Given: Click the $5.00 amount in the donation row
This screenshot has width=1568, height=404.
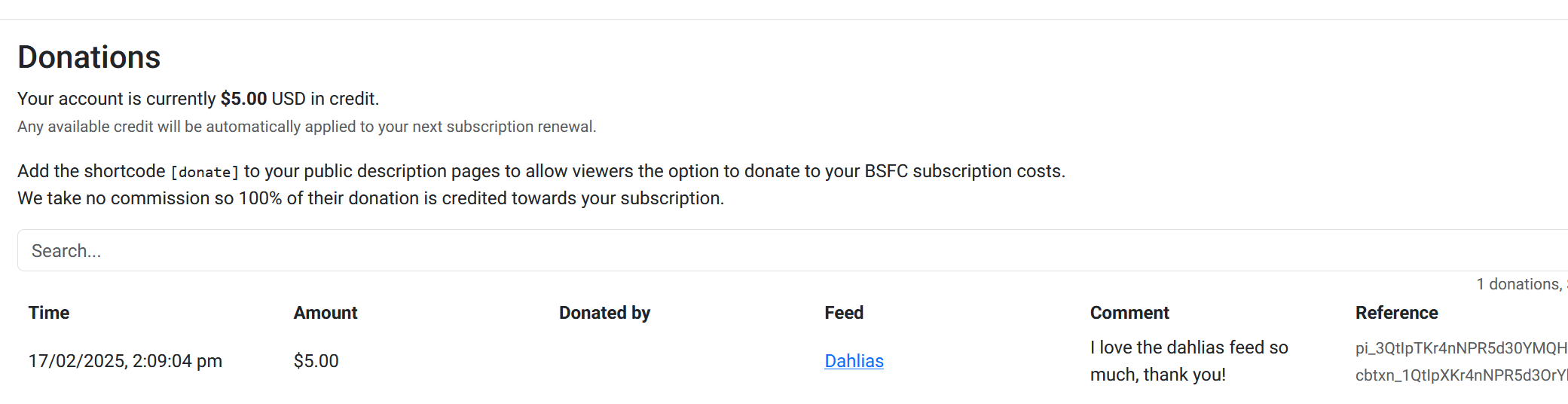Looking at the screenshot, I should [x=316, y=361].
